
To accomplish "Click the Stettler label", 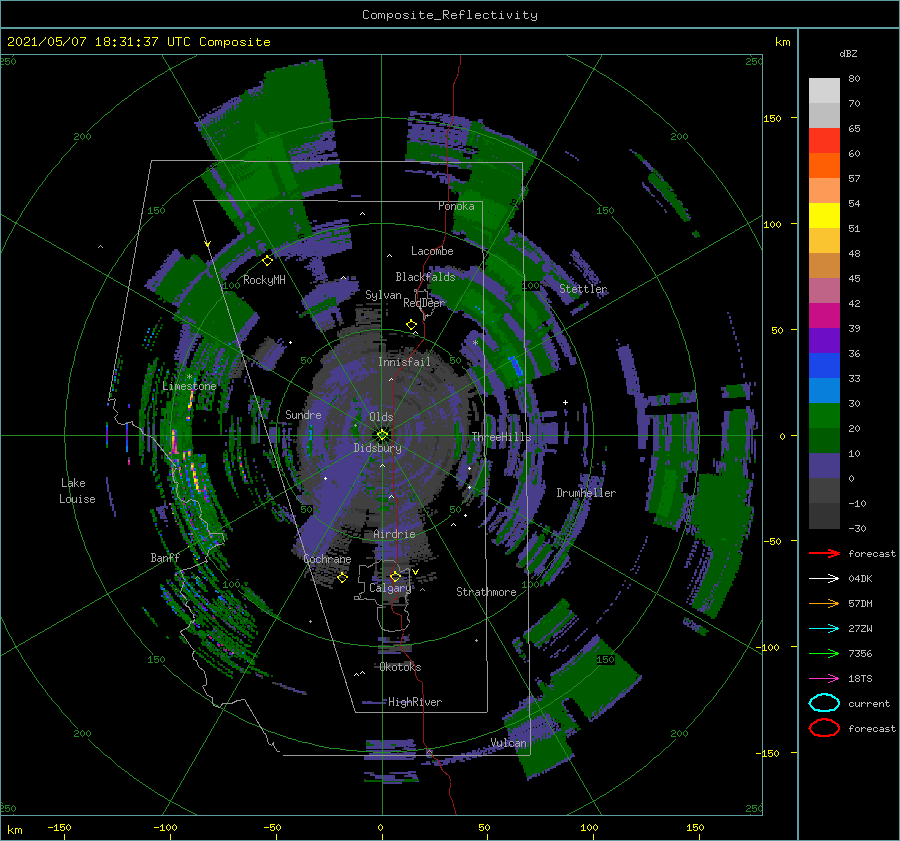I will click(583, 289).
